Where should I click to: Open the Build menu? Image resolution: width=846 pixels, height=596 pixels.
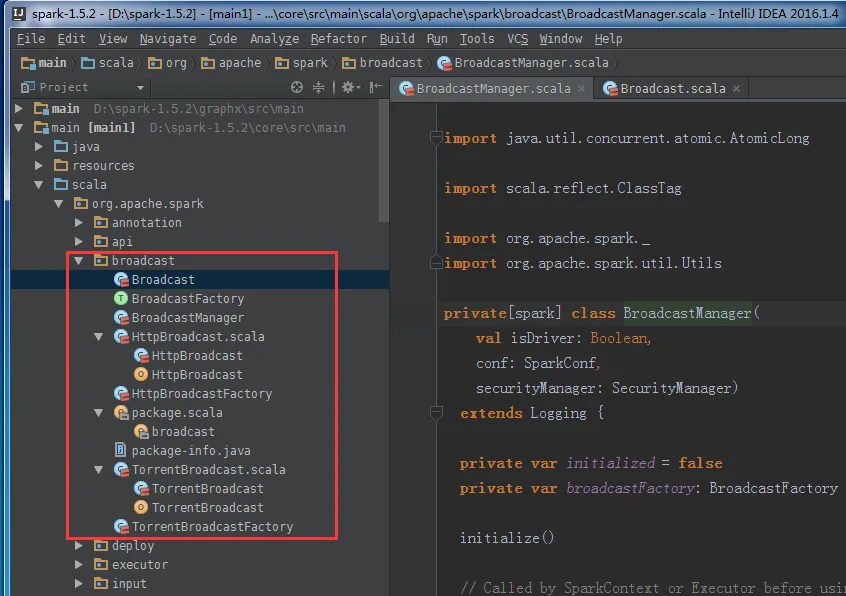coord(397,39)
